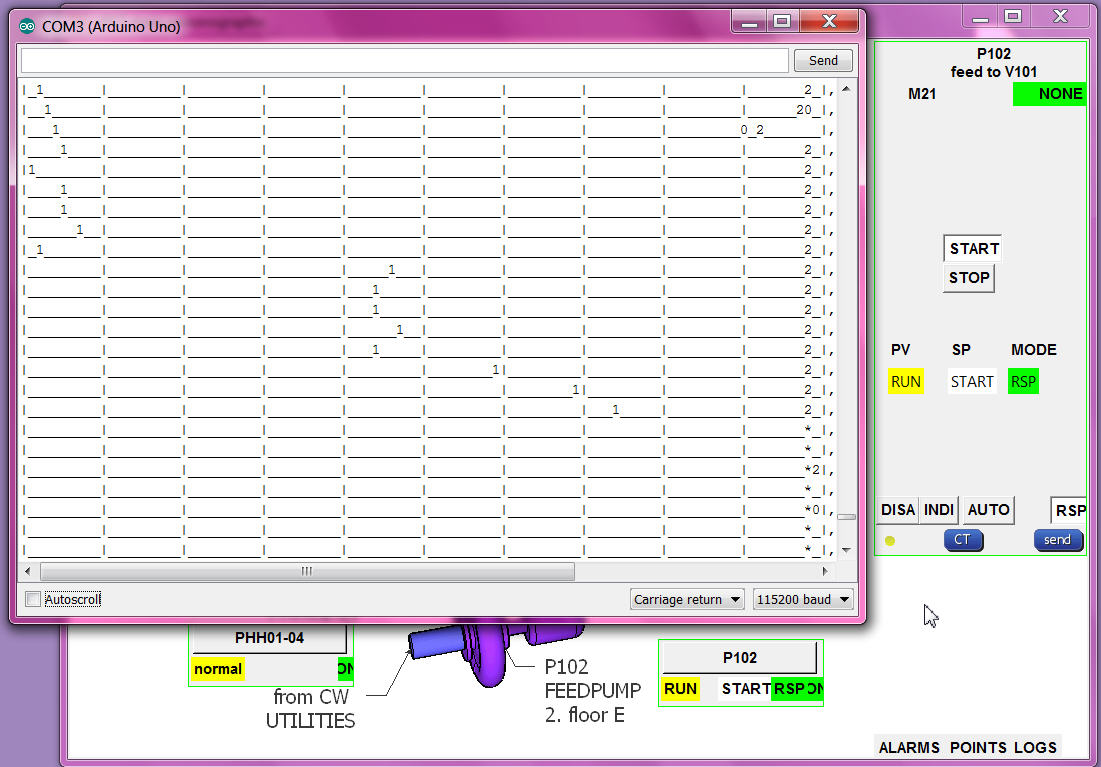Set pump mode to DISA
Screen dimensions: 1101x767
coord(897,510)
